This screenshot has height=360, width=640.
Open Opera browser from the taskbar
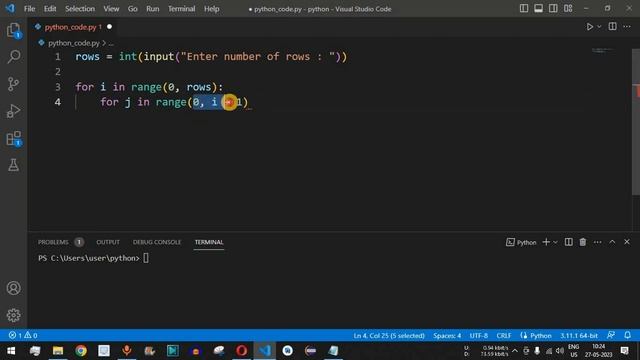[241, 351]
